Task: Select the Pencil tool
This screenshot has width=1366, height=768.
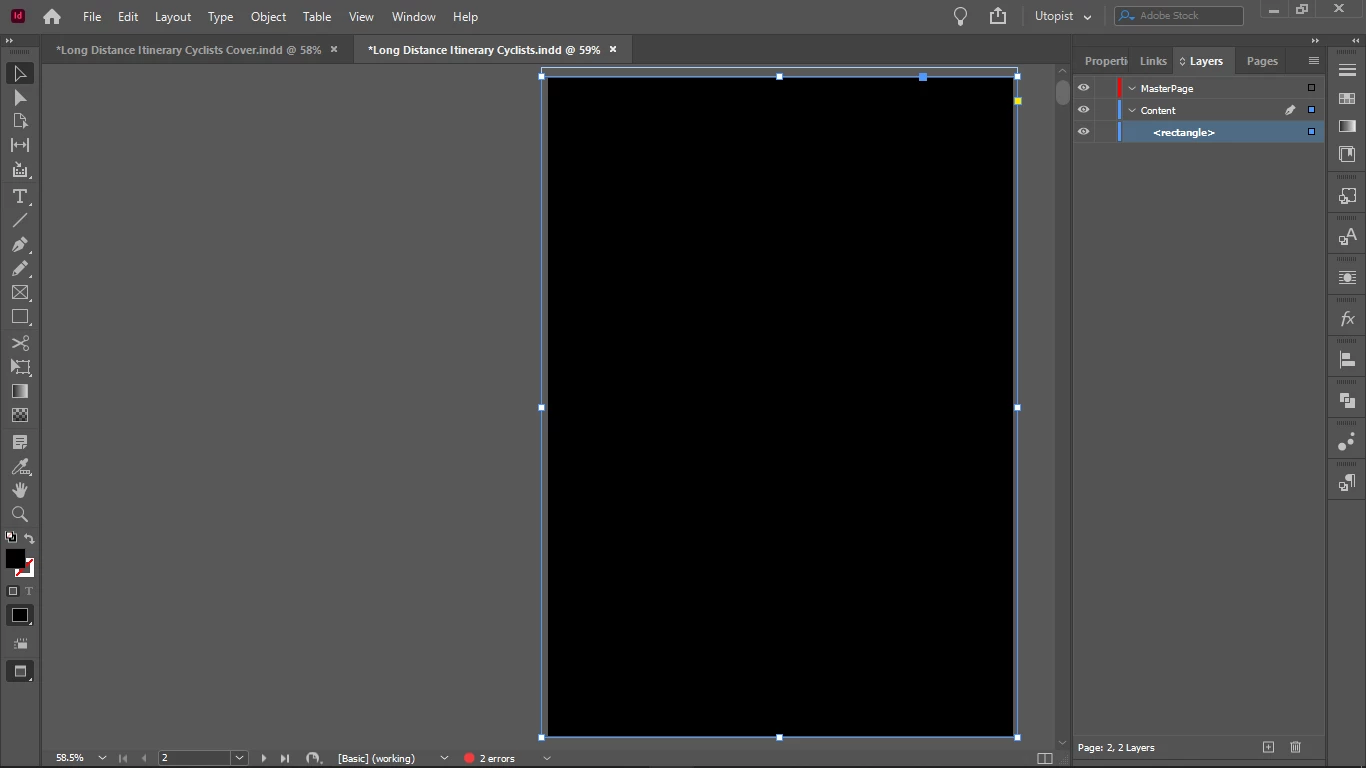Action: click(x=20, y=269)
